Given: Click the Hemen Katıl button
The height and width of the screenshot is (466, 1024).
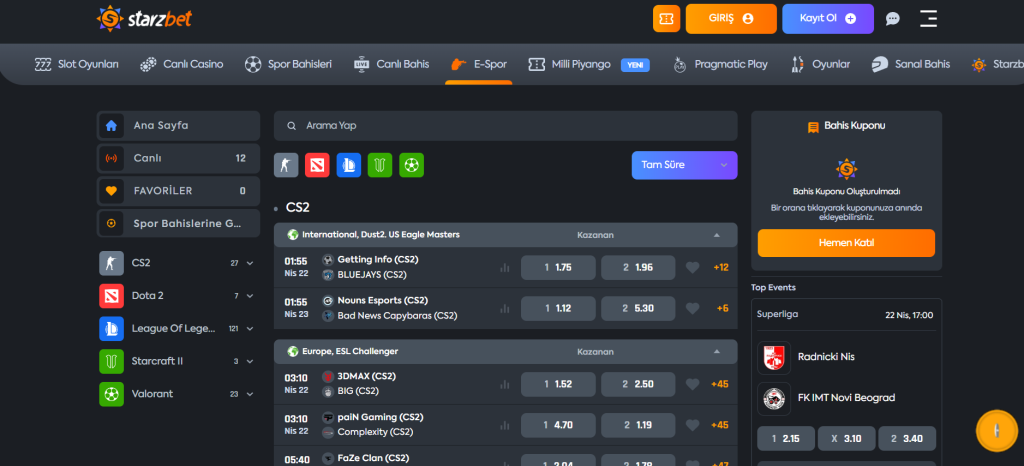Looking at the screenshot, I should pos(846,243).
